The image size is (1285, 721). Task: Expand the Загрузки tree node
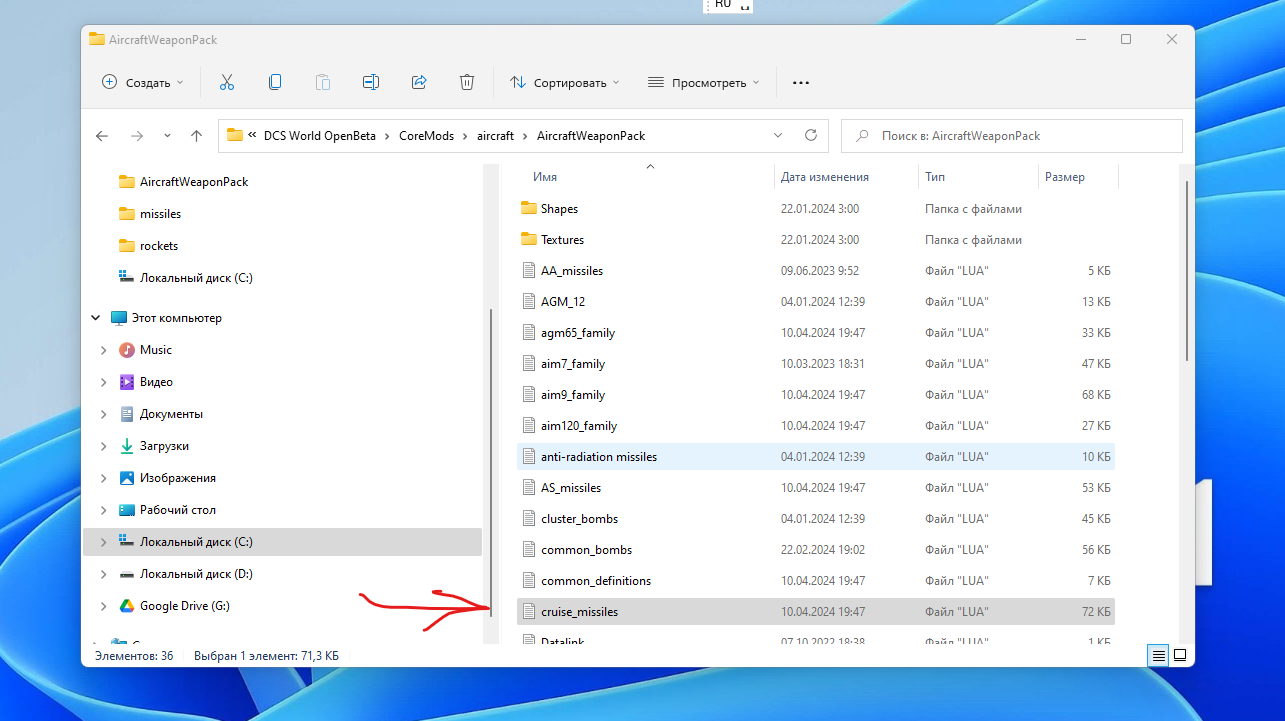(x=104, y=446)
